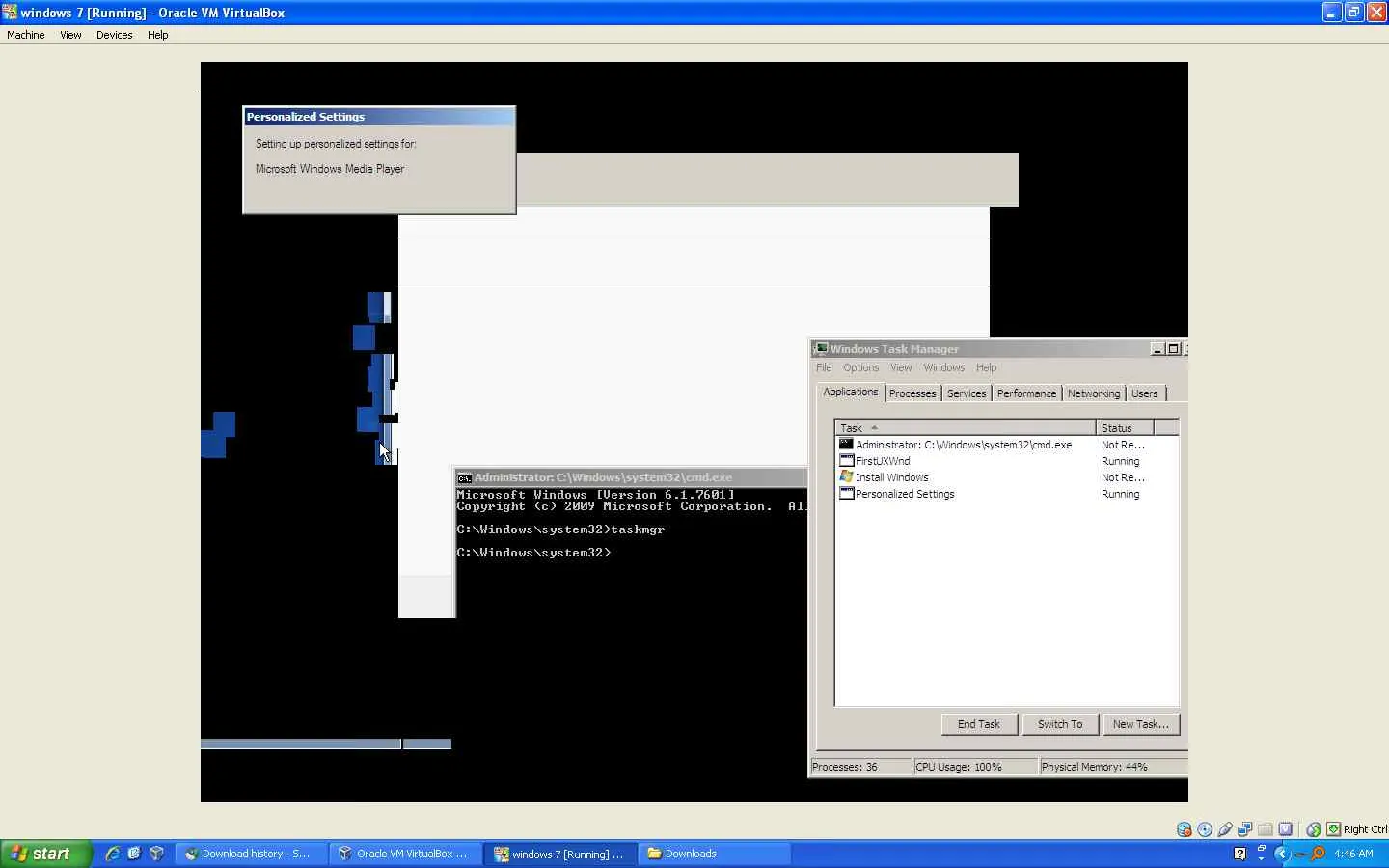Click the help question-mark tray icon

(1239, 854)
